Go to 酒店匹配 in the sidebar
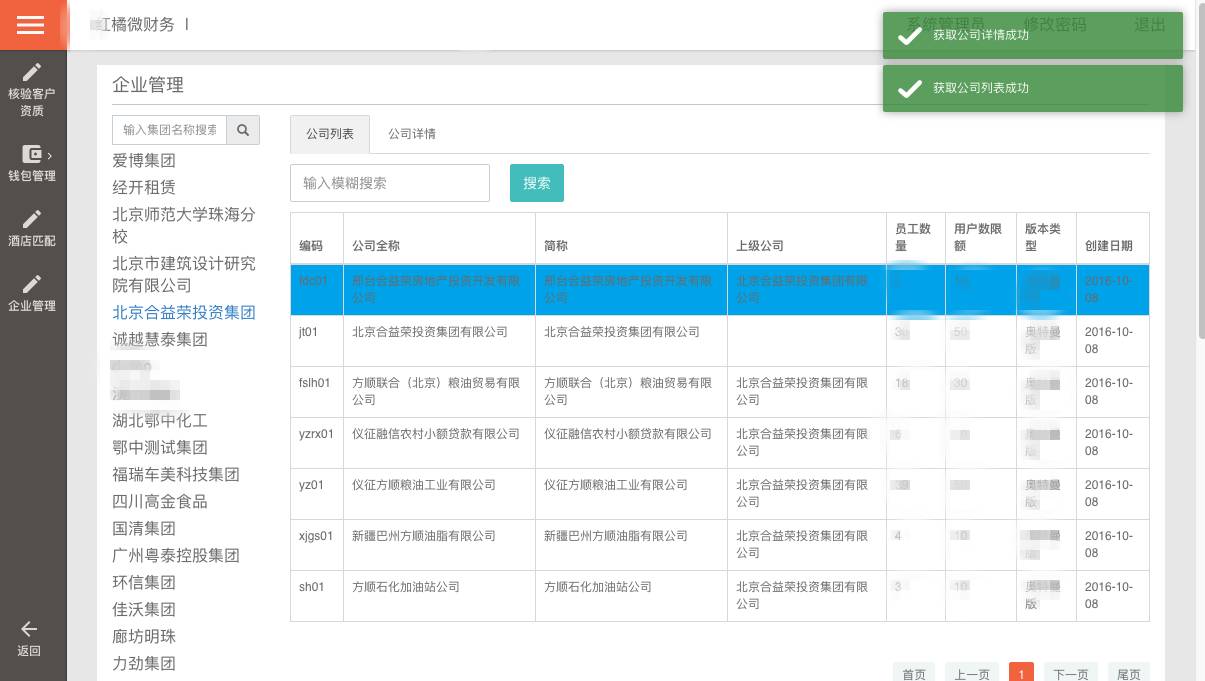Image resolution: width=1205 pixels, height=681 pixels. pyautogui.click(x=32, y=229)
